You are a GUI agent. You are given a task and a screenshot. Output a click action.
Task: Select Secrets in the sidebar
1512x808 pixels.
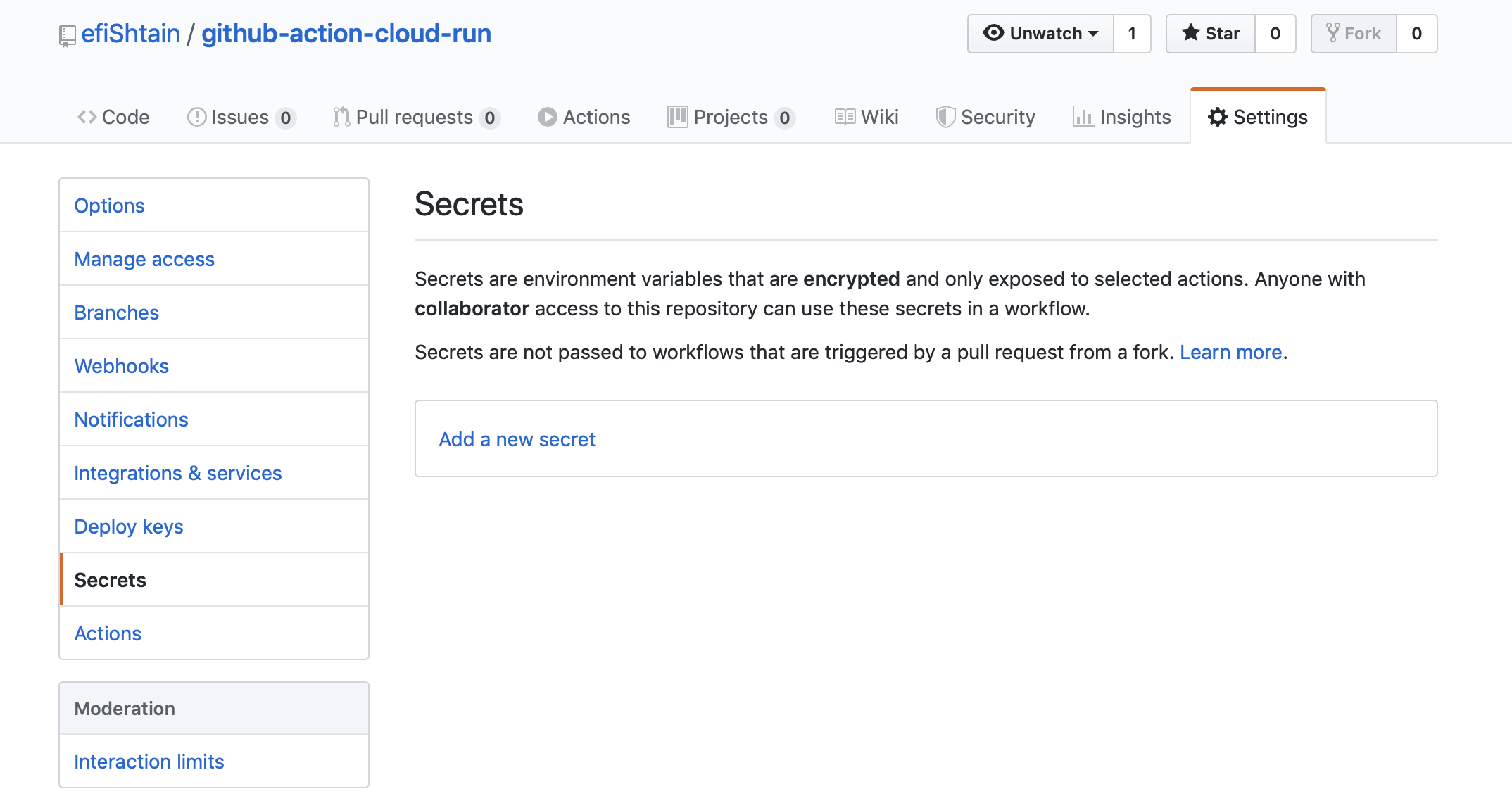click(x=214, y=580)
